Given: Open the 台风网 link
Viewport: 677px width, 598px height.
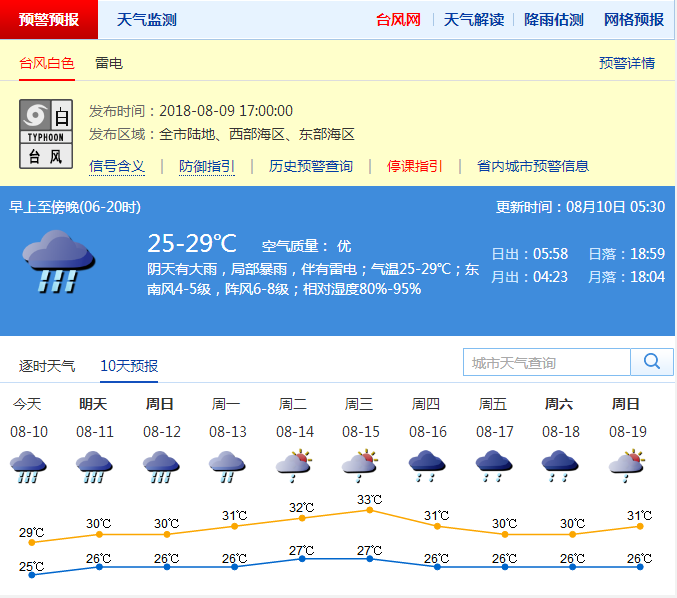Looking at the screenshot, I should (x=398, y=20).
